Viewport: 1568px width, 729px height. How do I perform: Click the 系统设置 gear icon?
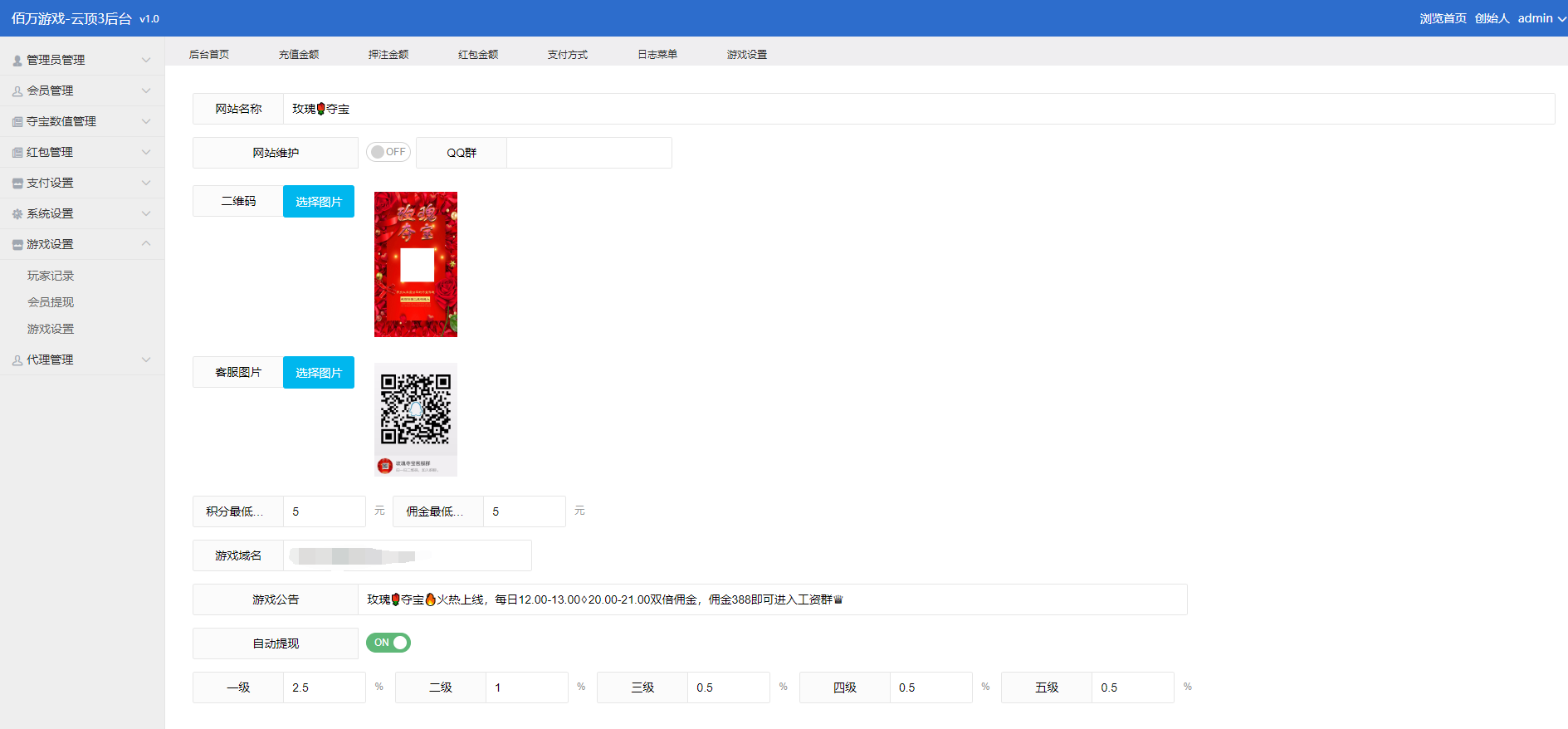(17, 214)
